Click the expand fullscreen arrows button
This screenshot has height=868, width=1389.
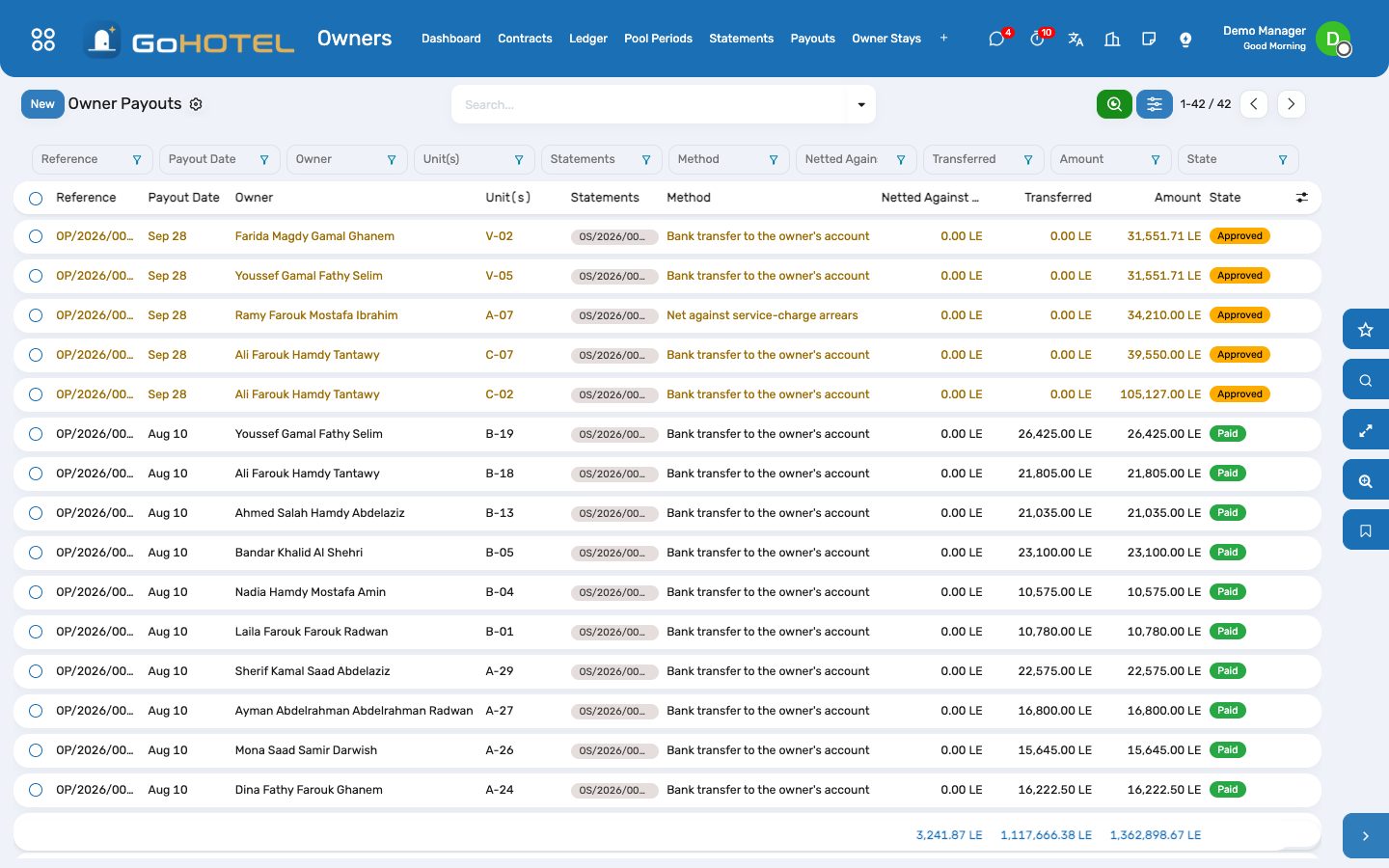pos(1366,430)
